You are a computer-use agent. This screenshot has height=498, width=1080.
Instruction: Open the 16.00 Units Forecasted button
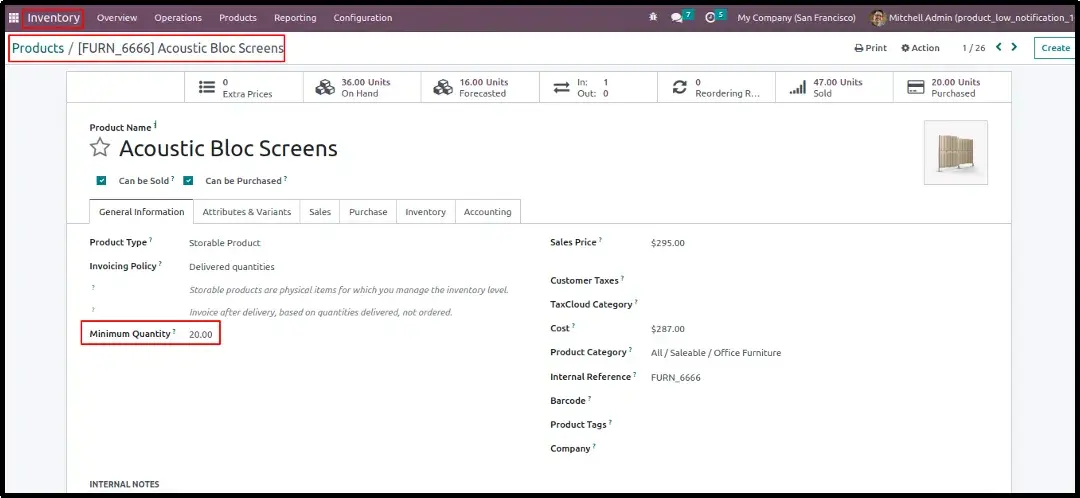[480, 87]
